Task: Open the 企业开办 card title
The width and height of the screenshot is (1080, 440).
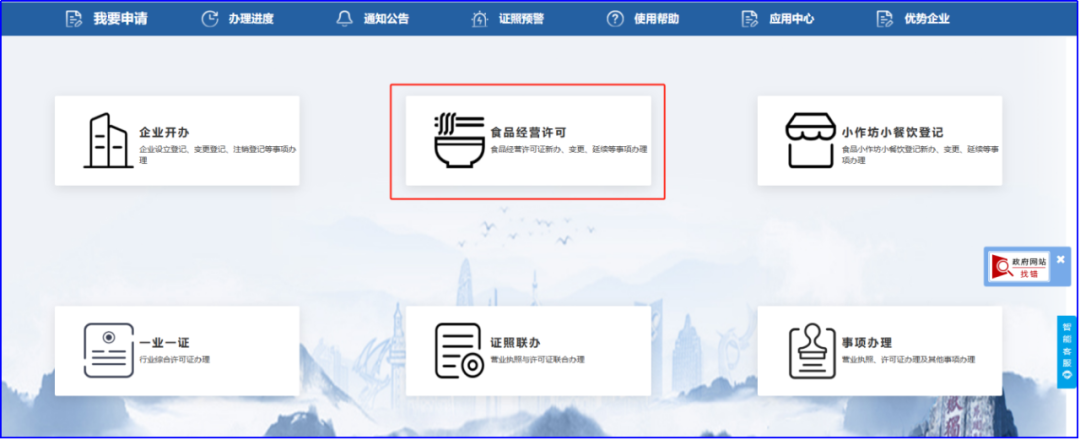Action: click(164, 133)
